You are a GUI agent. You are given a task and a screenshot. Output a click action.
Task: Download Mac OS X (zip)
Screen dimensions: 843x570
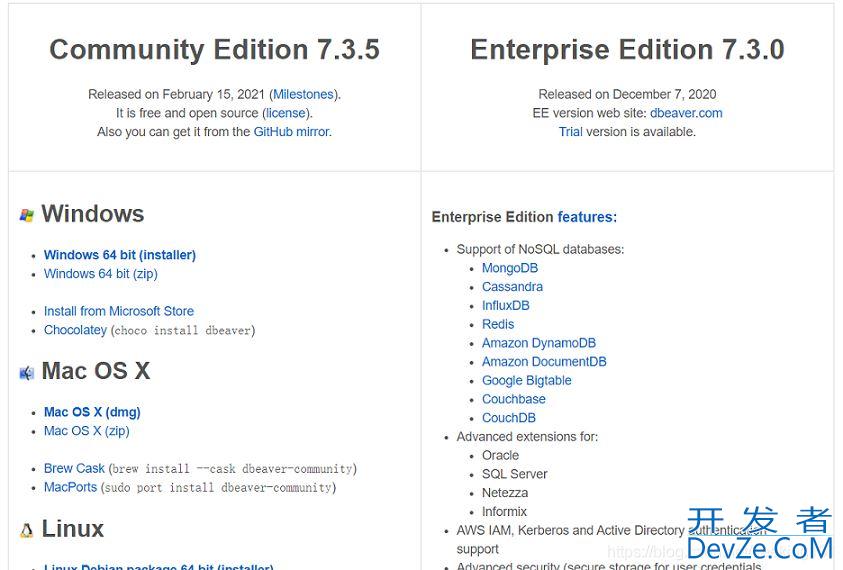(x=87, y=431)
